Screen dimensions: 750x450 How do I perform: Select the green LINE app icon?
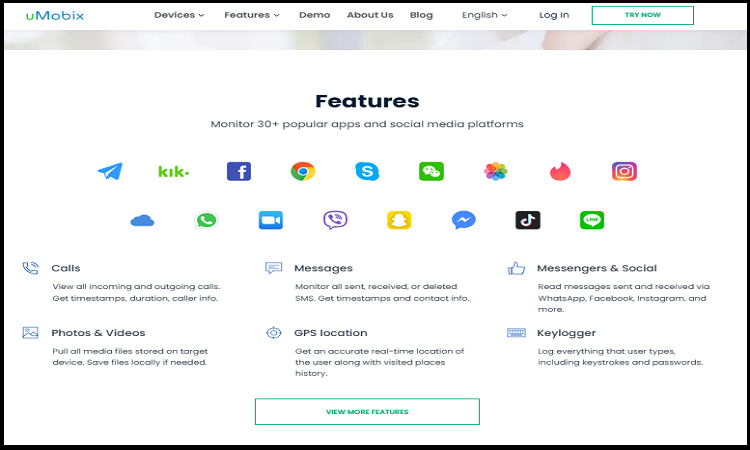(592, 220)
